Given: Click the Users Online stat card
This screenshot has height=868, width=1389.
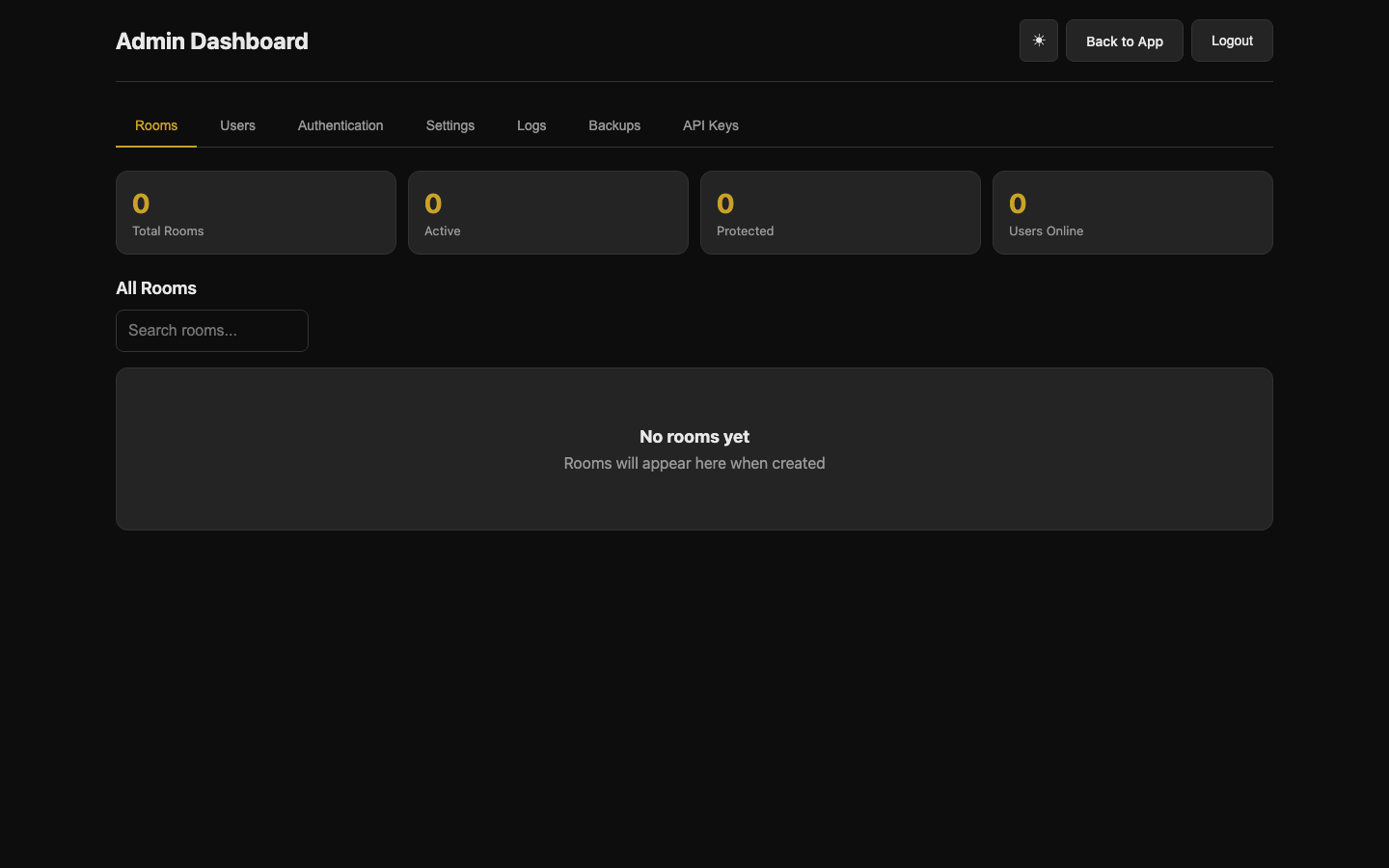Looking at the screenshot, I should (1132, 213).
